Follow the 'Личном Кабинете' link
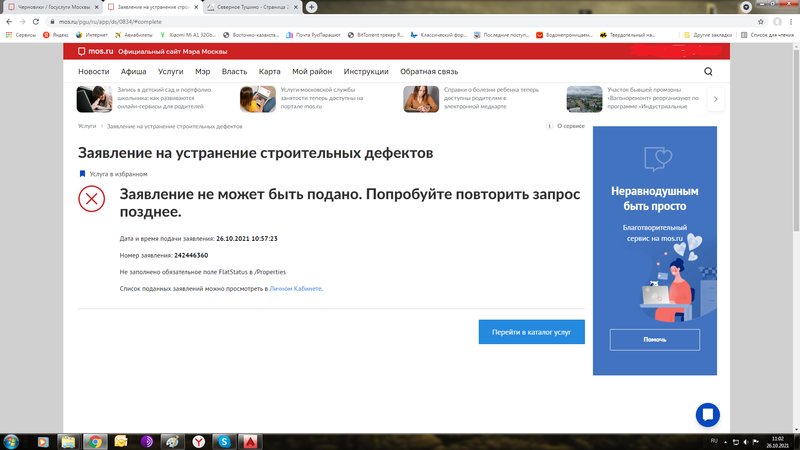The image size is (800, 450). (295, 288)
